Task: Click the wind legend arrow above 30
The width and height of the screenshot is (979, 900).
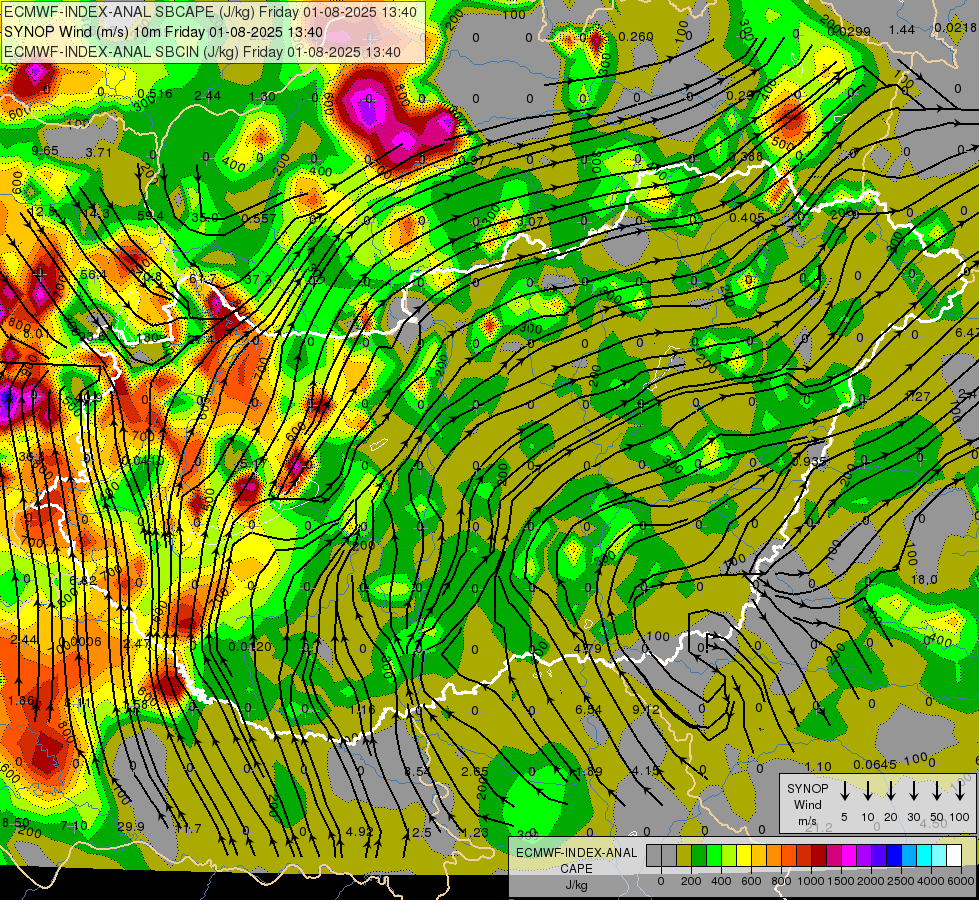Action: tap(913, 791)
